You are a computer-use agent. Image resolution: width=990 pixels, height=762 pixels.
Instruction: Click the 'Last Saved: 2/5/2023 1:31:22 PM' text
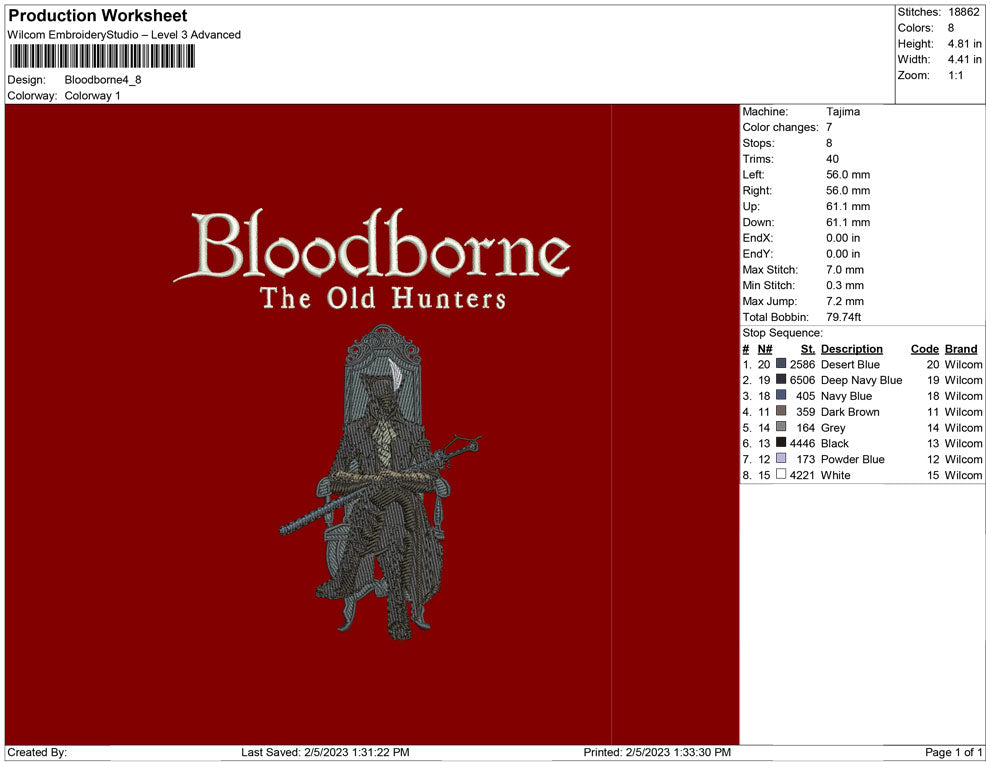[325, 752]
